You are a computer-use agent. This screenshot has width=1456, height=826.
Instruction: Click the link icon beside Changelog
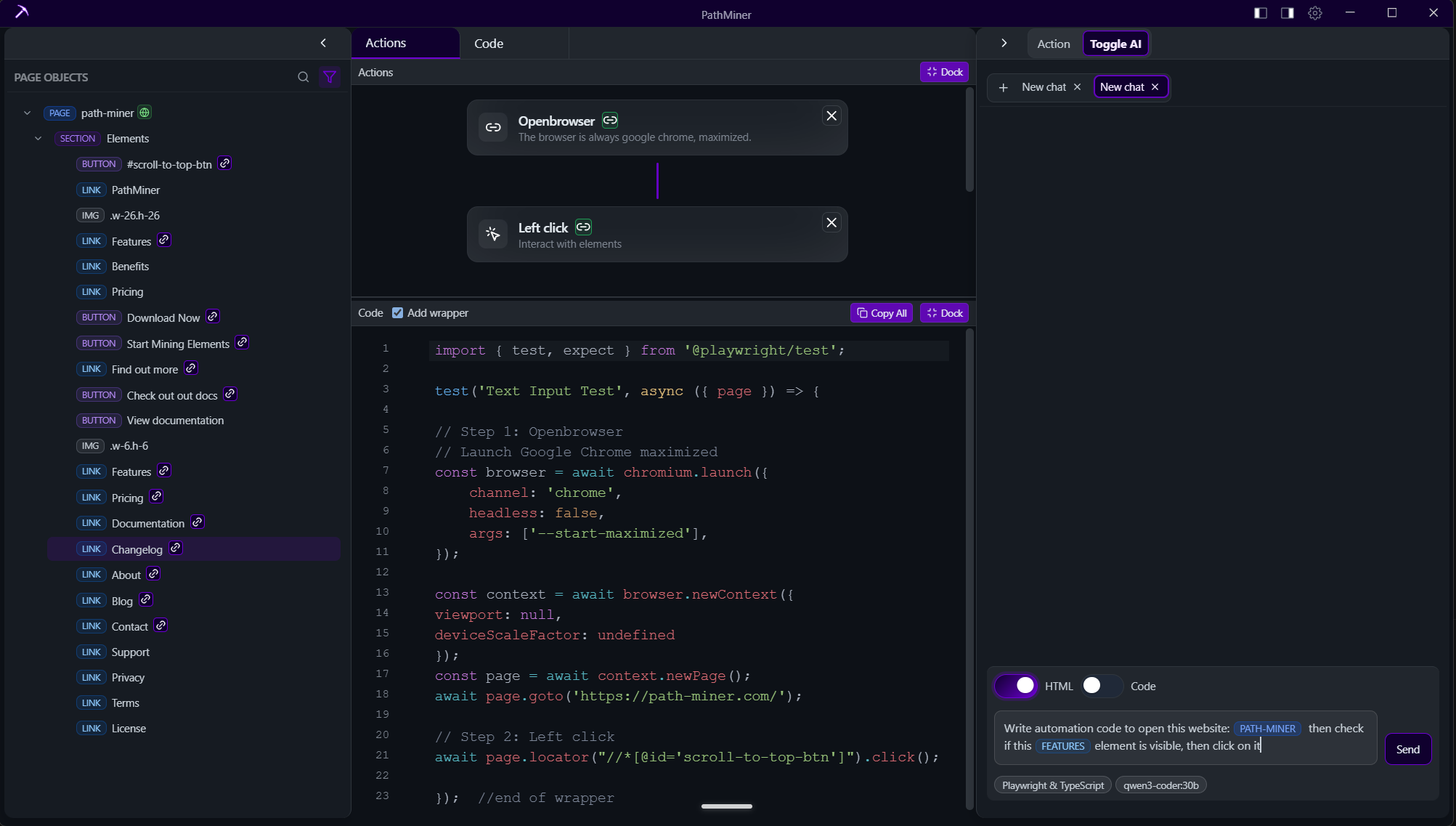click(175, 548)
